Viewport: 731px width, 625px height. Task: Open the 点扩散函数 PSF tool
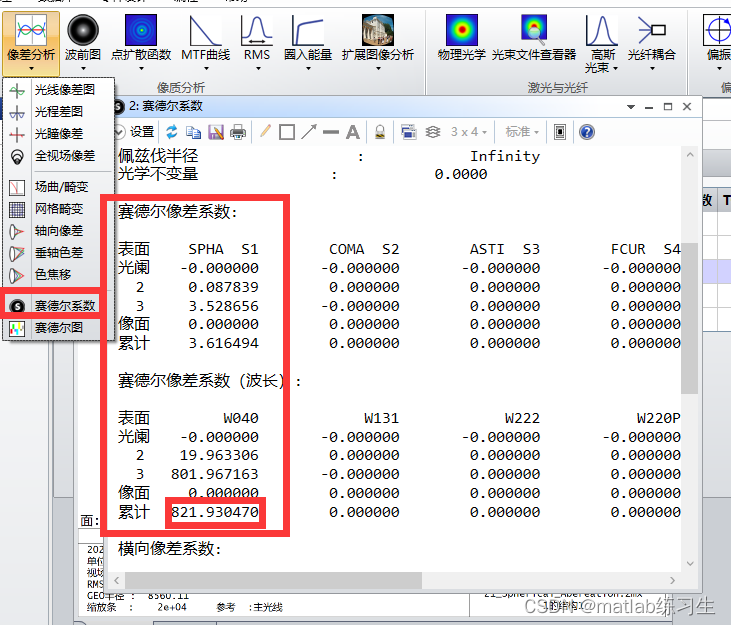click(x=141, y=43)
